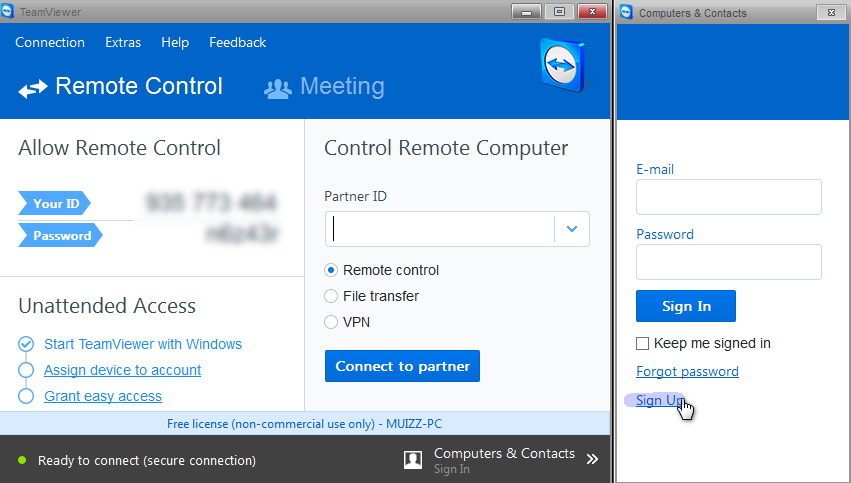Viewport: 851px width, 483px height.
Task: Select the File transfer radio option
Action: pos(332,296)
